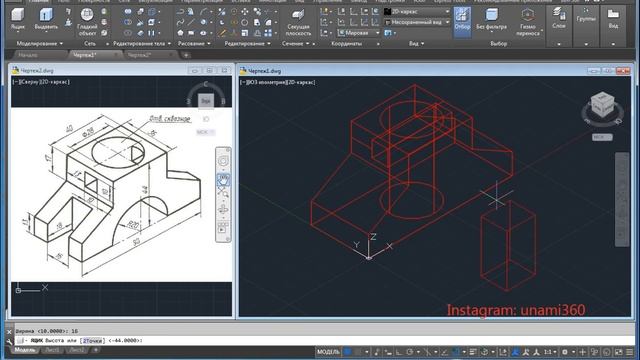Image resolution: width=640 pixels, height=360 pixels.
Task: Switch to the Лист2 layout tab
Action: (x=76, y=350)
